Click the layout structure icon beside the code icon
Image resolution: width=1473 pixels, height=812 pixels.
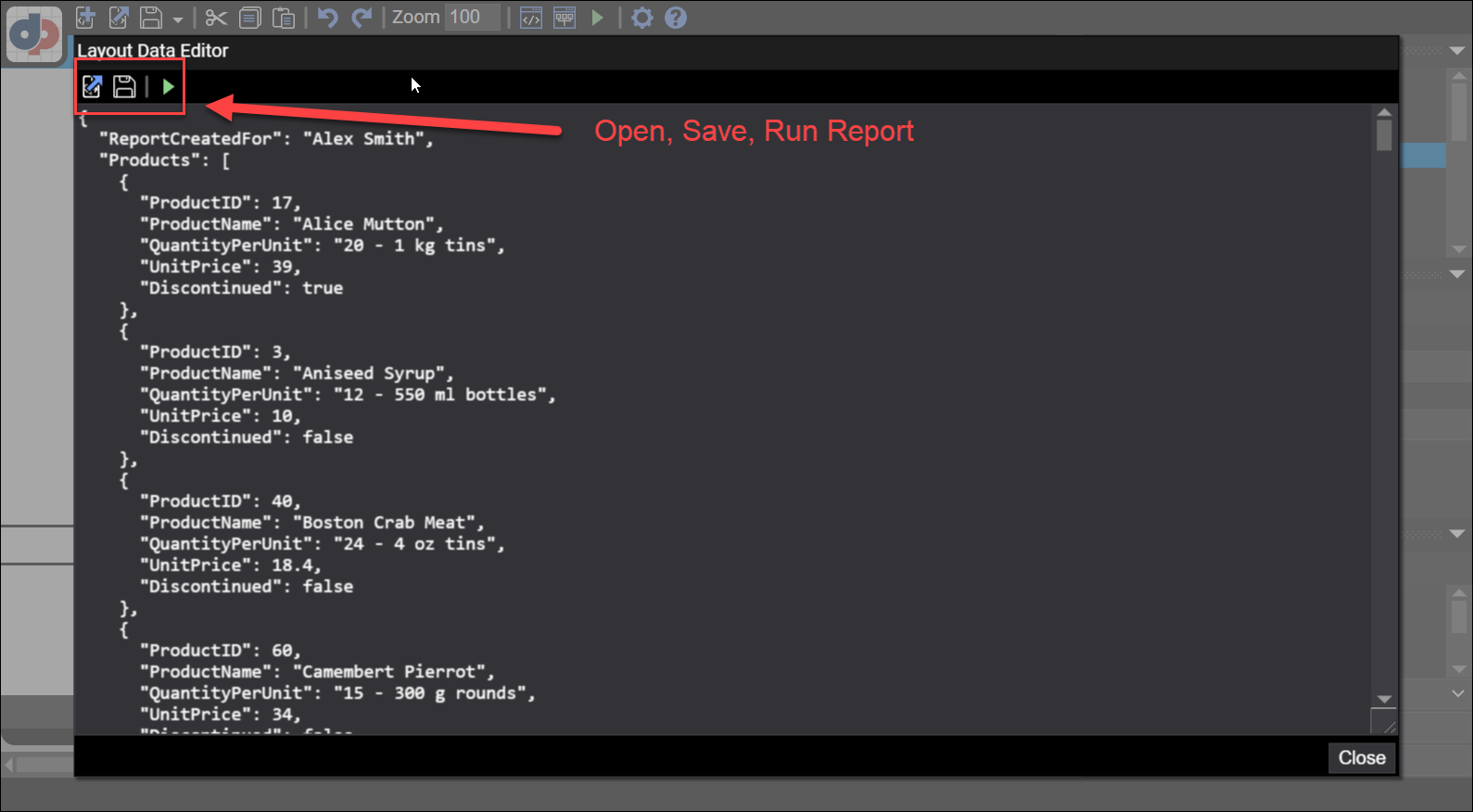click(x=565, y=18)
